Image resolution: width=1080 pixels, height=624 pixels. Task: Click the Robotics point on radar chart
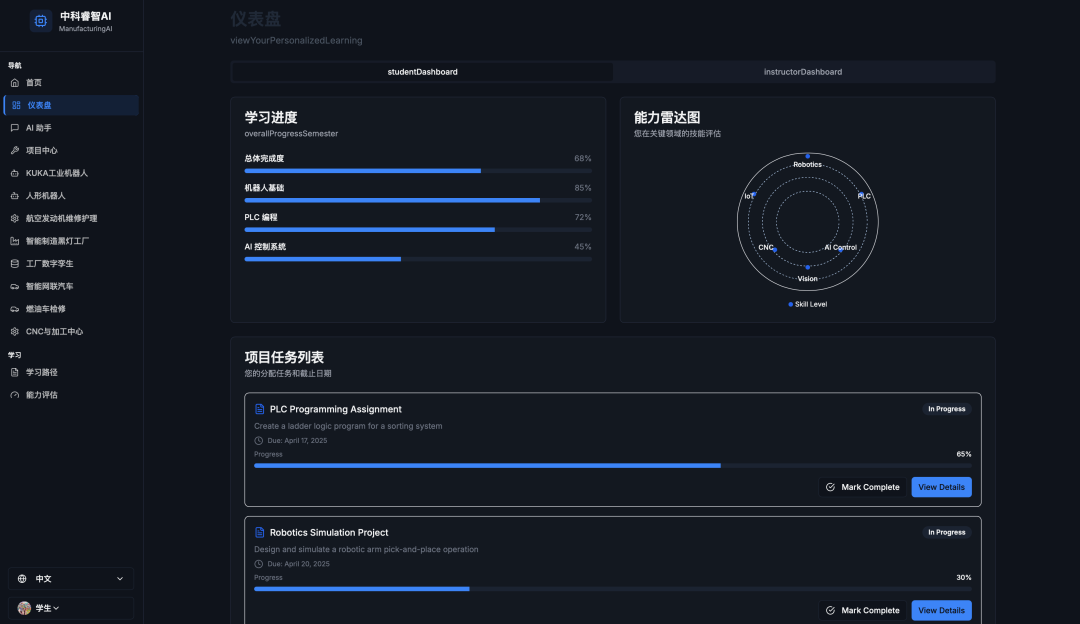tap(808, 156)
